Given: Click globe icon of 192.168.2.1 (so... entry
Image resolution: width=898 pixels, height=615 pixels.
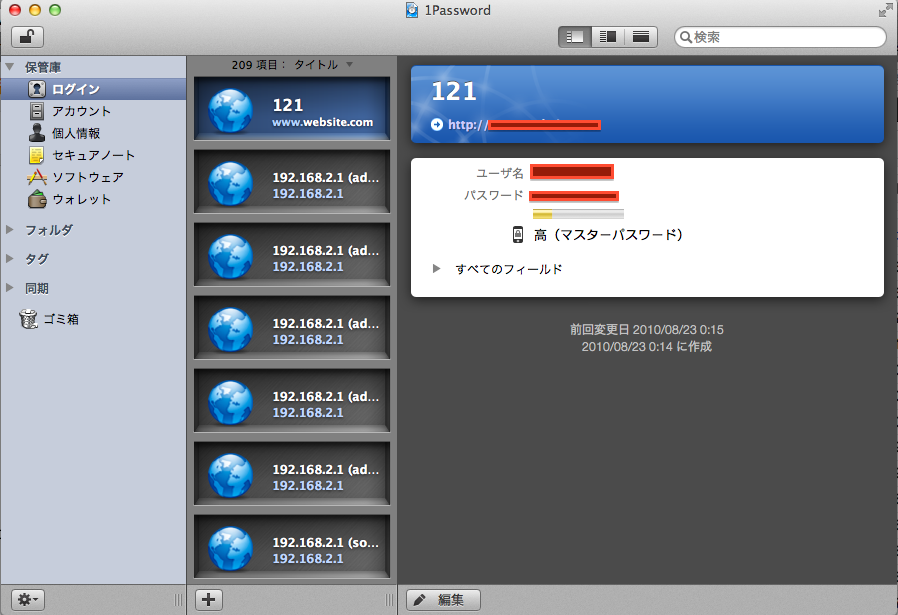Looking at the screenshot, I should tap(230, 549).
